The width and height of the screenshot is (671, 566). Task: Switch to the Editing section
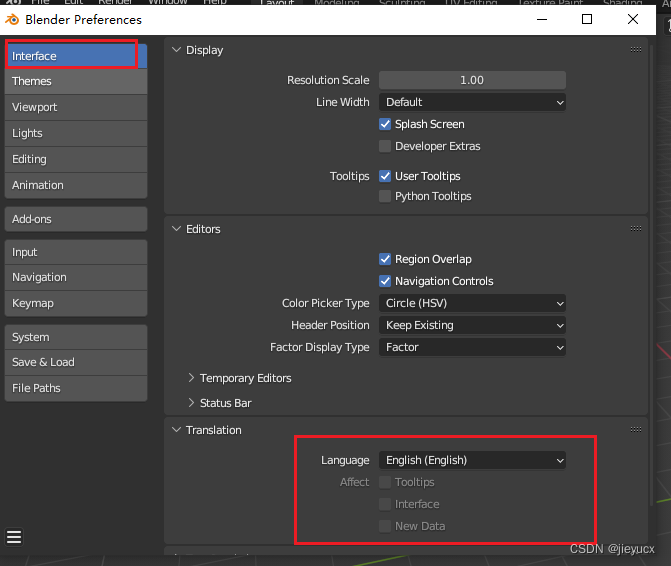76,160
